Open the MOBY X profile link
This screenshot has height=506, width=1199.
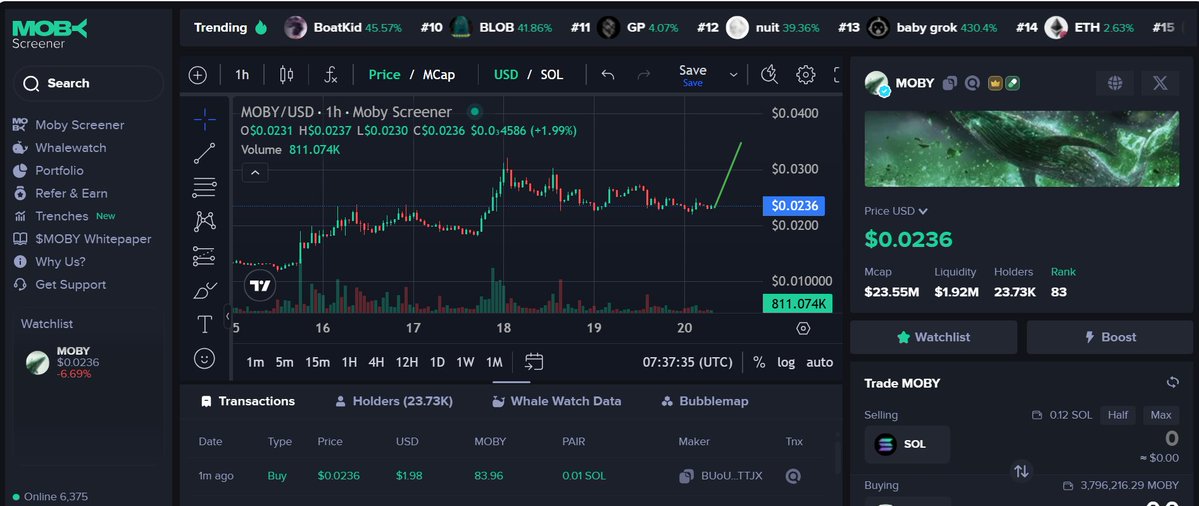coord(1160,83)
